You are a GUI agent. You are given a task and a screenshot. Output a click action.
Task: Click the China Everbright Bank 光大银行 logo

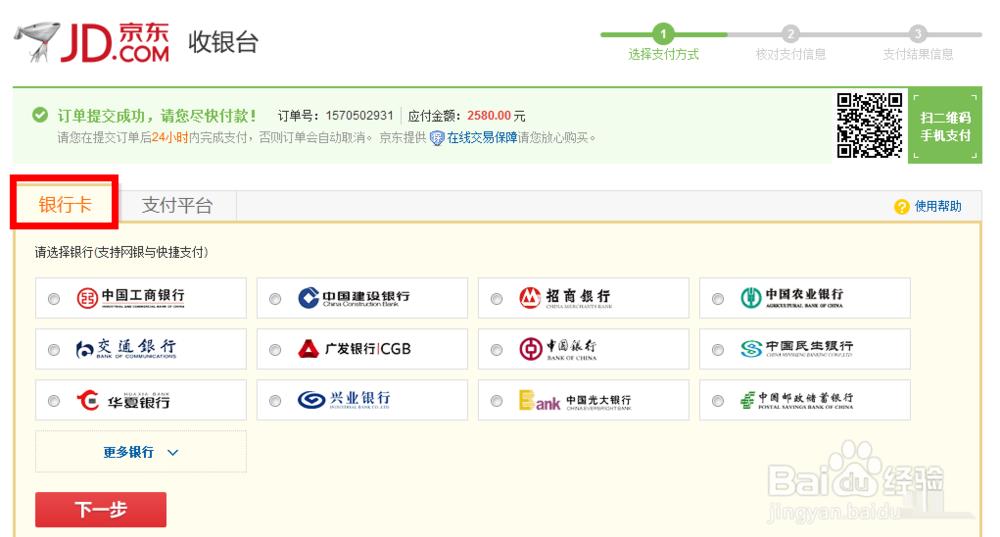click(575, 401)
